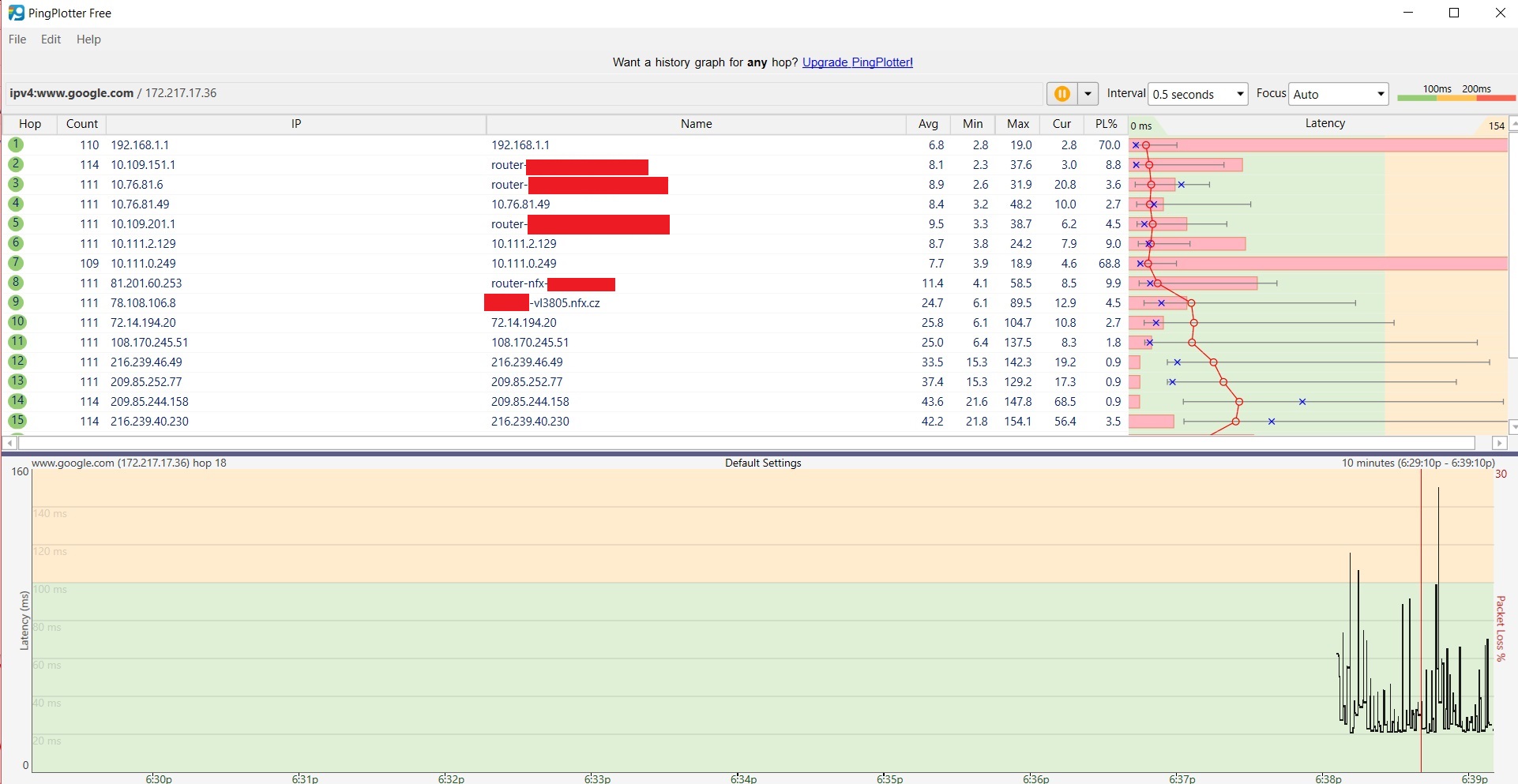Open the Edit menu
The image size is (1518, 784).
[51, 39]
